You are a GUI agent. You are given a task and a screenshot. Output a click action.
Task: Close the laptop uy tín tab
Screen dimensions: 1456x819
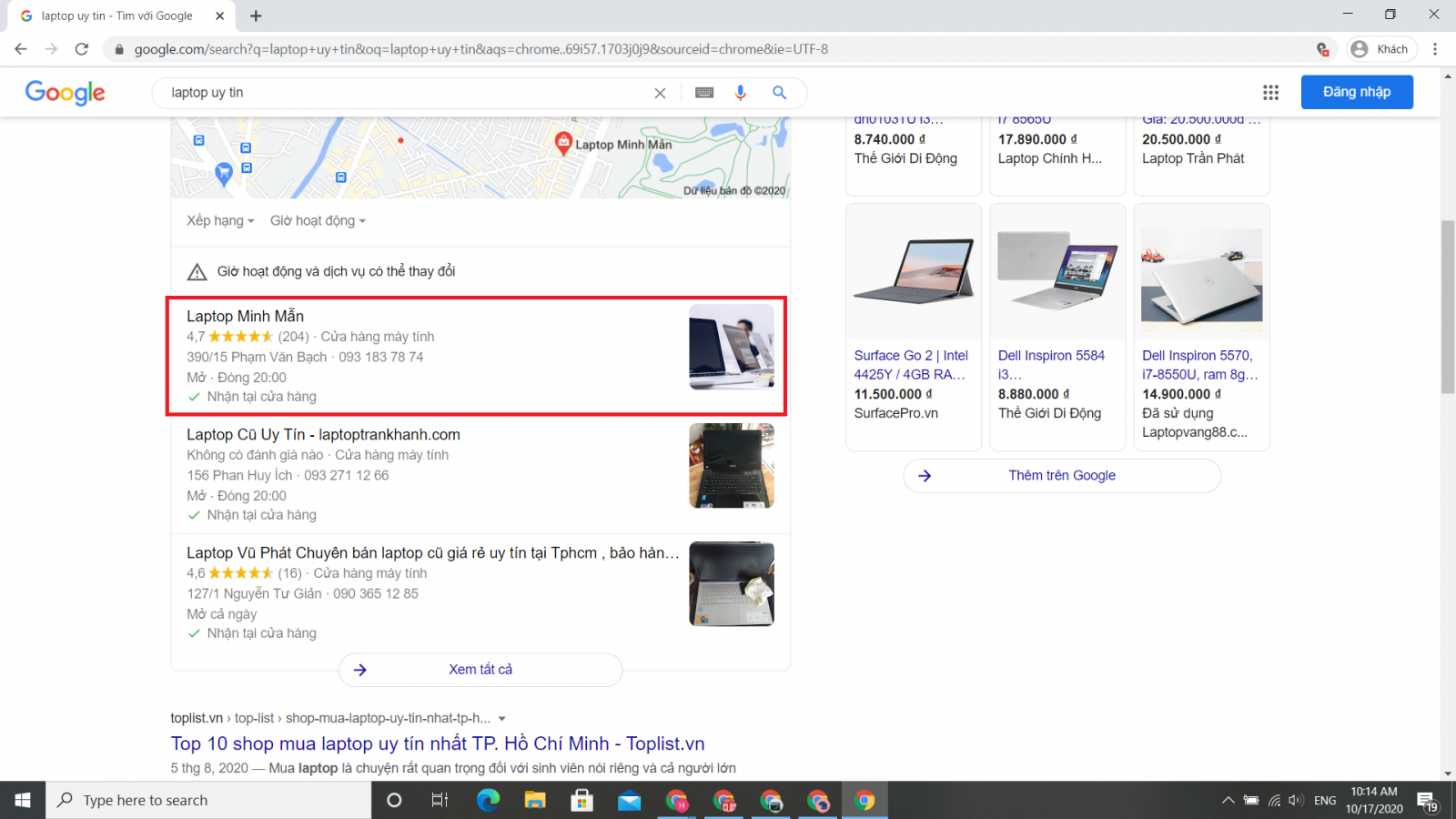219,15
